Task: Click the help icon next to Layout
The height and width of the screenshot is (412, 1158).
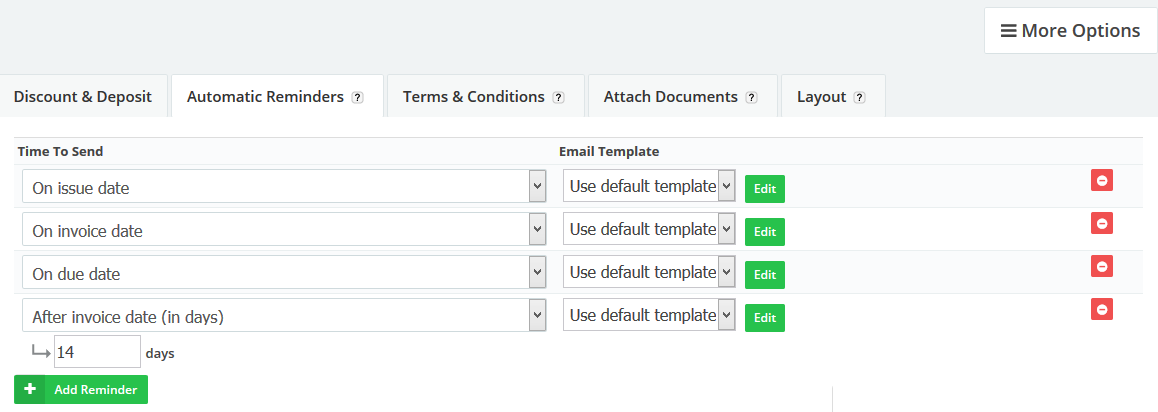Action: [x=859, y=98]
